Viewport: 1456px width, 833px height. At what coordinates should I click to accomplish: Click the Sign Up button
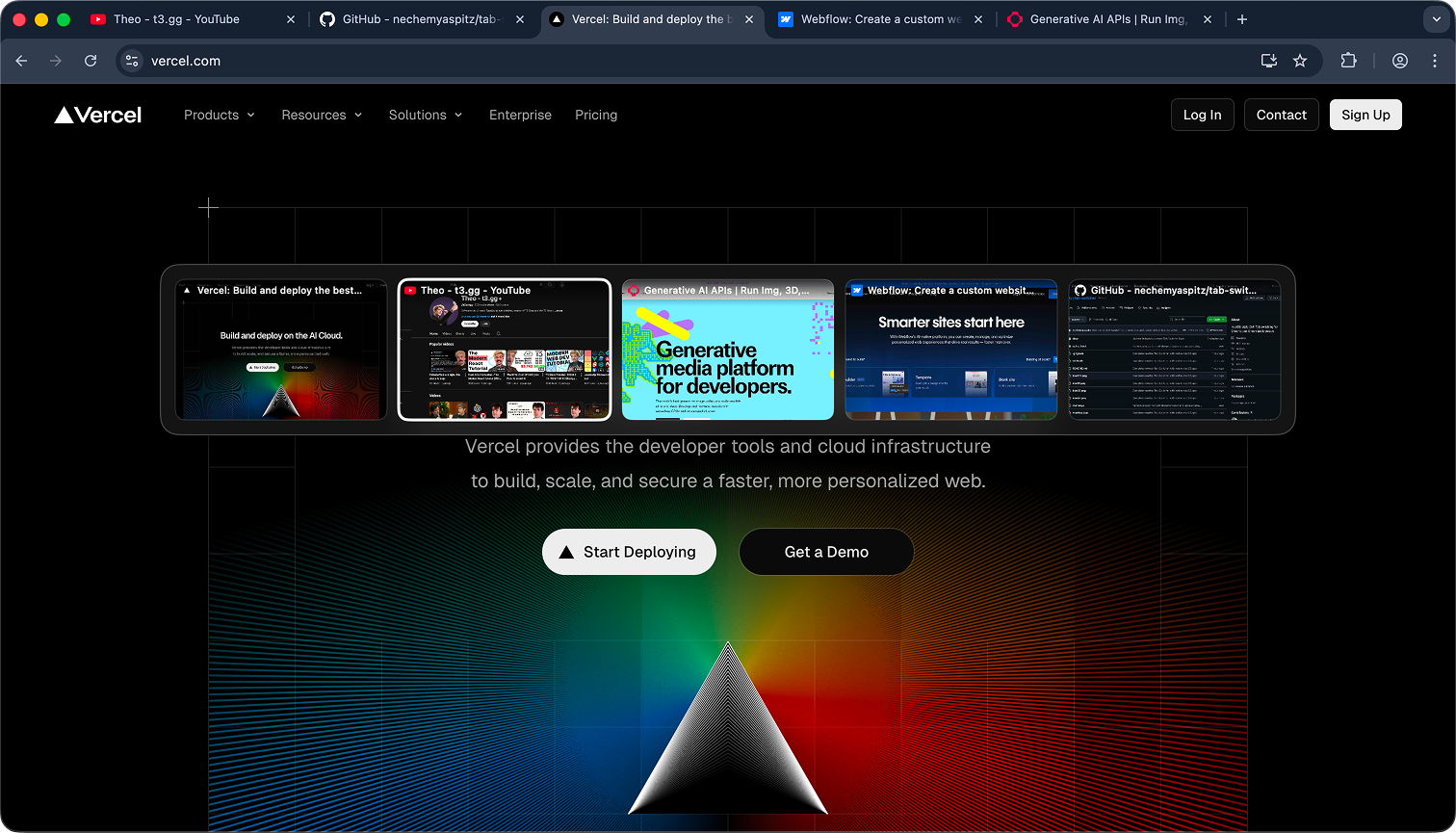coord(1365,115)
